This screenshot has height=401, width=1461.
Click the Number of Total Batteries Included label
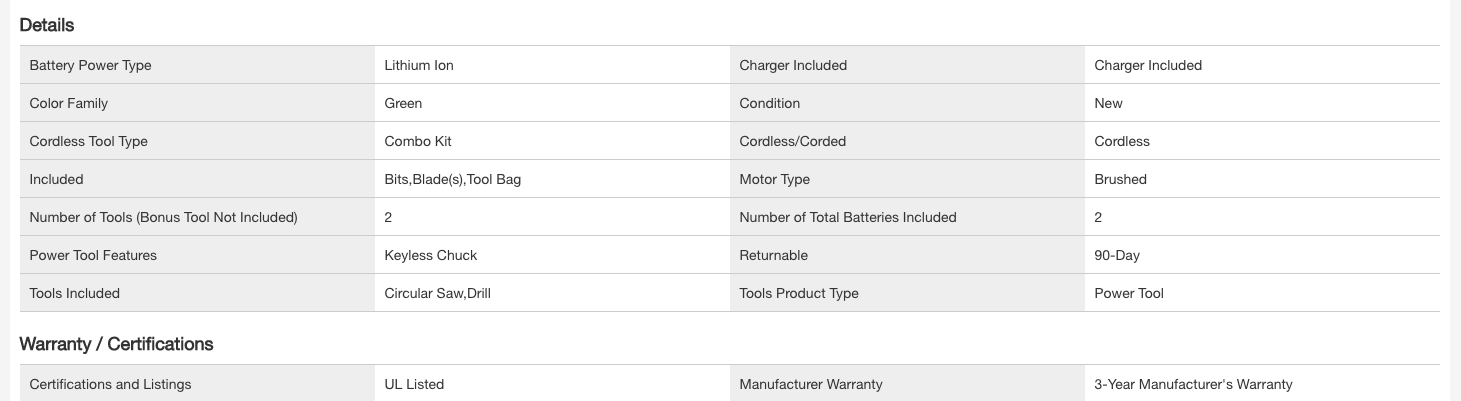point(848,217)
